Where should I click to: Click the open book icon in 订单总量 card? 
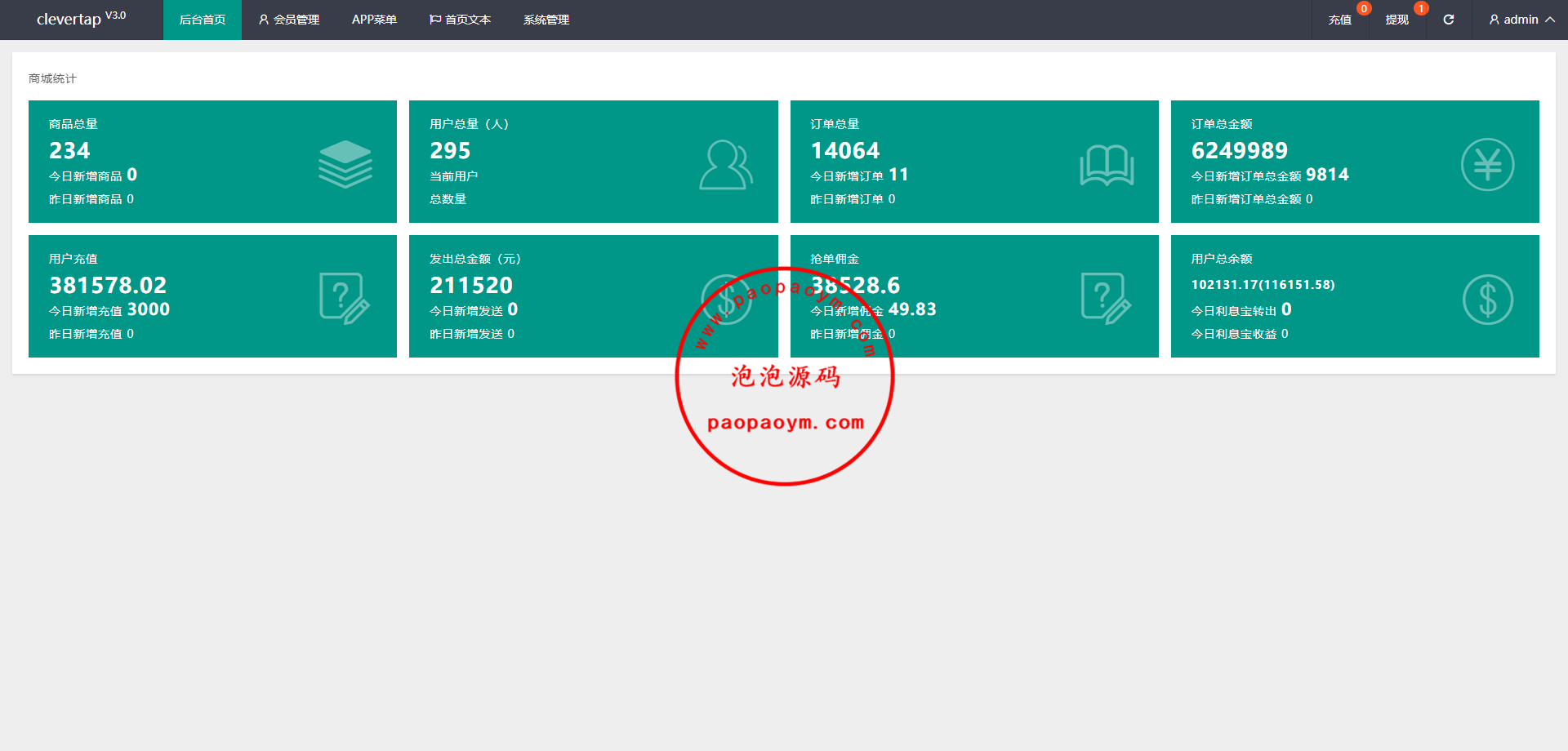point(1107,165)
